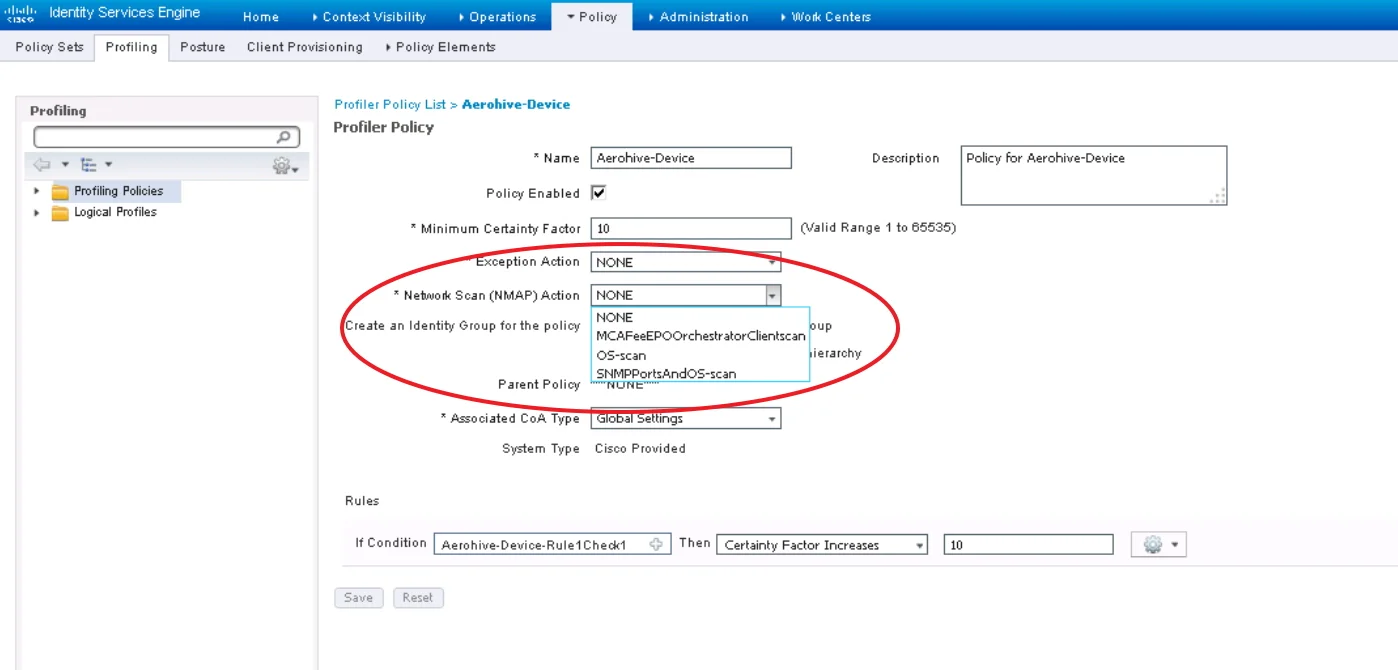Click the Logical Profiles folder icon
Viewport: 1398px width, 670px height.
pos(60,213)
